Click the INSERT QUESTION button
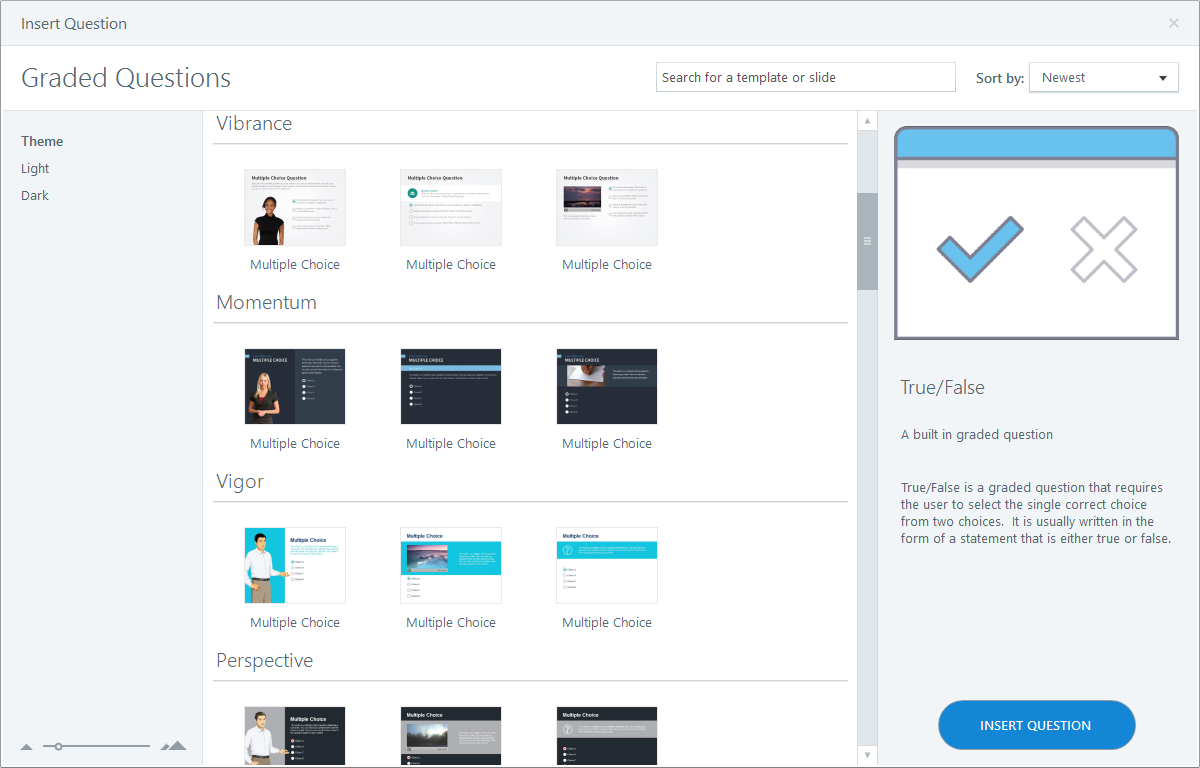 pyautogui.click(x=1036, y=725)
